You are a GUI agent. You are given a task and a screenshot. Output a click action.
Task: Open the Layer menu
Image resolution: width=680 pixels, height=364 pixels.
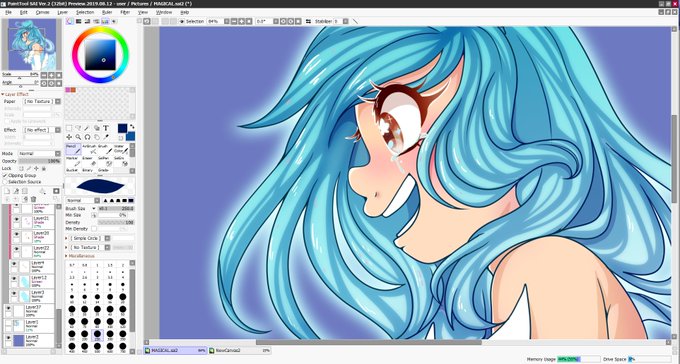point(62,12)
